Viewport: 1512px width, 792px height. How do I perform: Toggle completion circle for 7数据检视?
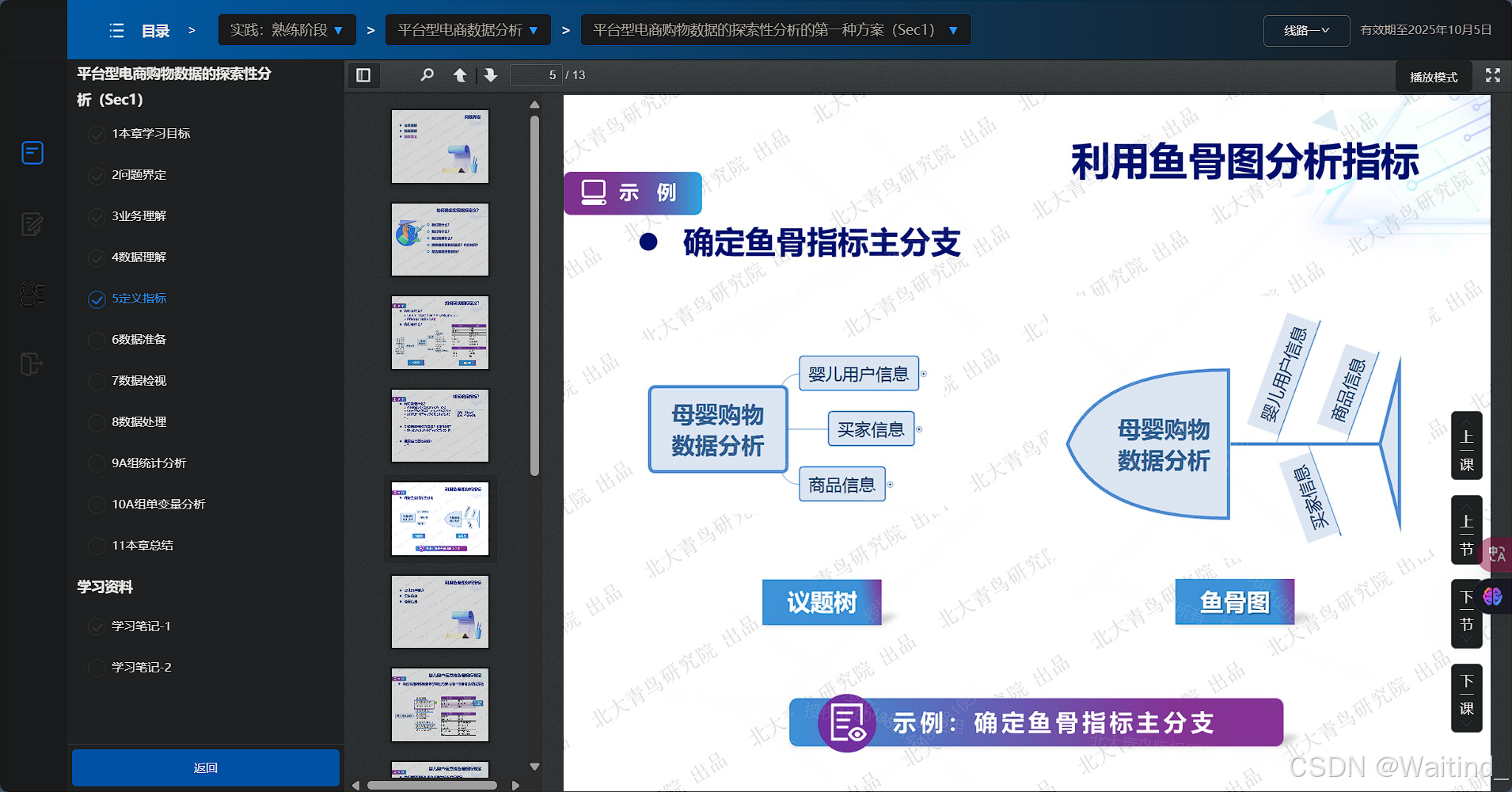97,382
